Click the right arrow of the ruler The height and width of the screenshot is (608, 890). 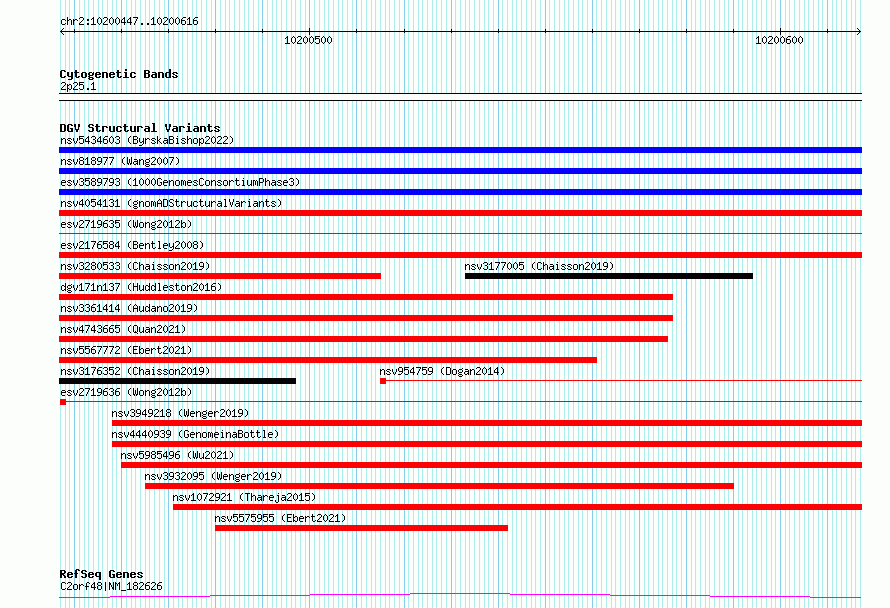point(859,32)
